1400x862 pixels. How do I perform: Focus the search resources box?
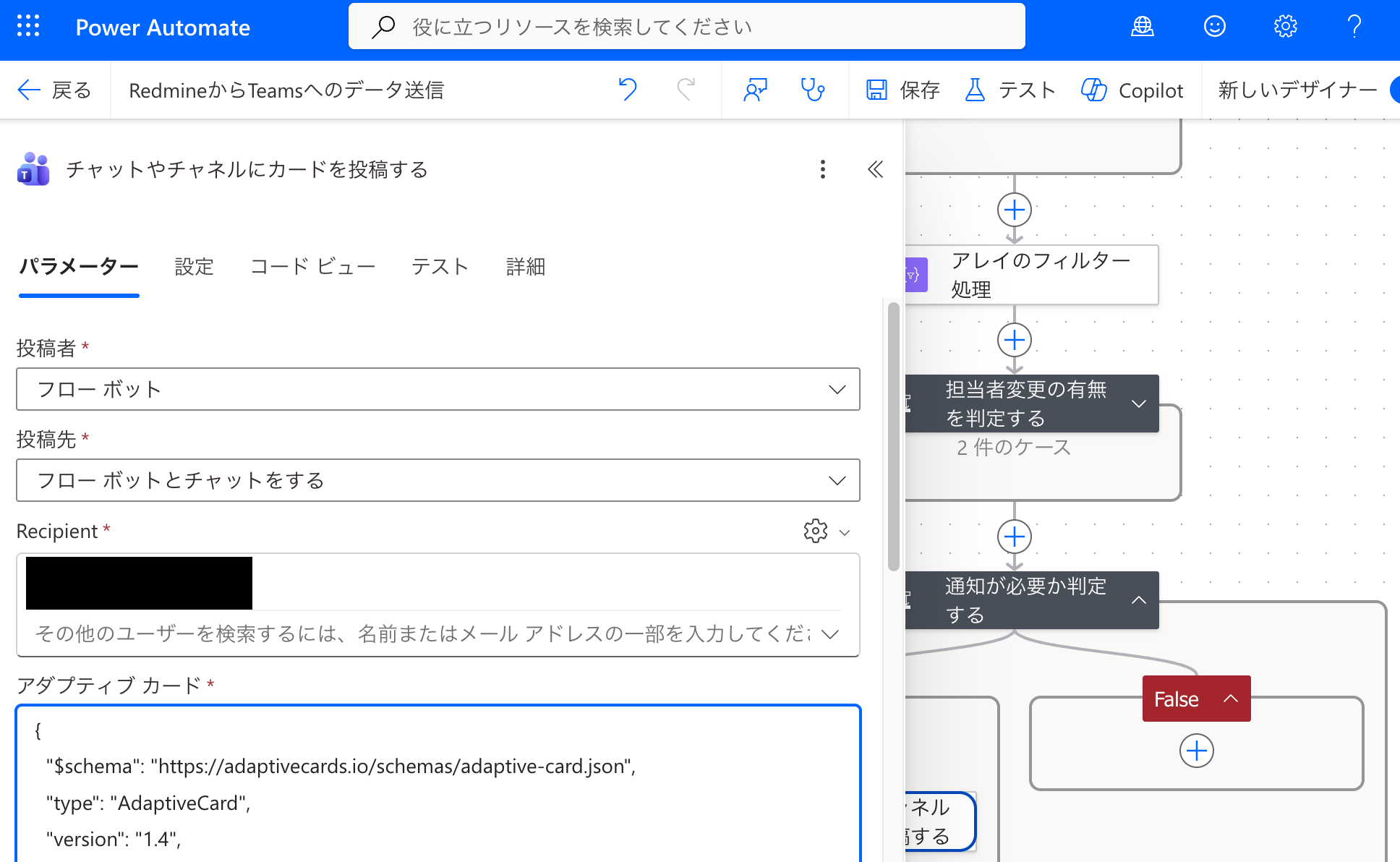tap(687, 27)
